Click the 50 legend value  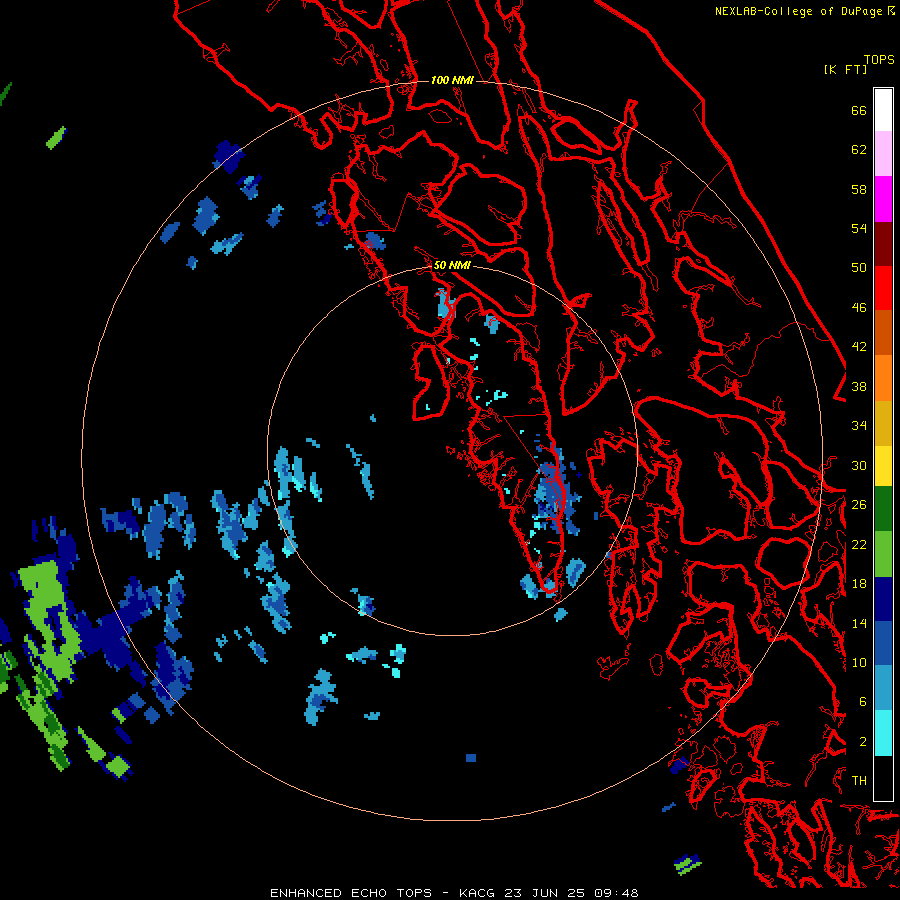(859, 267)
